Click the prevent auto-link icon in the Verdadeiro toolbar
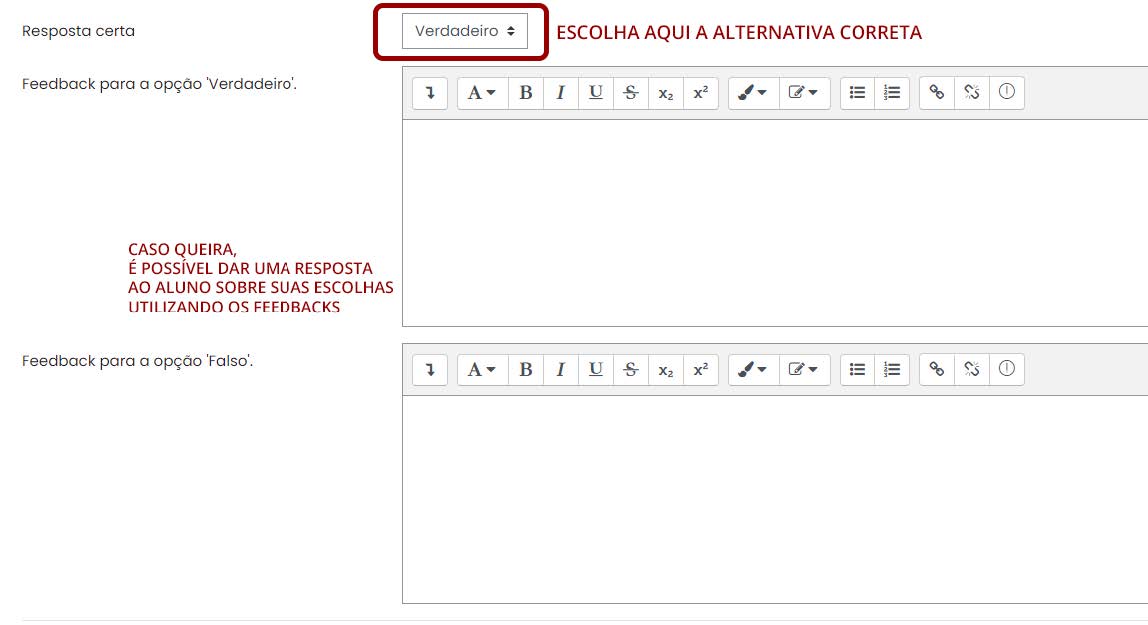The image size is (1148, 625). [1007, 92]
